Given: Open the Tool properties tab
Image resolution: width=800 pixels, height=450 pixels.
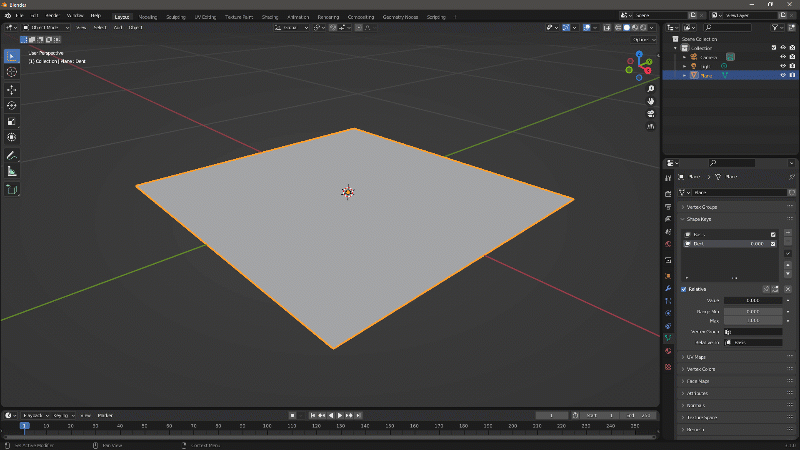Looking at the screenshot, I should pyautogui.click(x=668, y=178).
